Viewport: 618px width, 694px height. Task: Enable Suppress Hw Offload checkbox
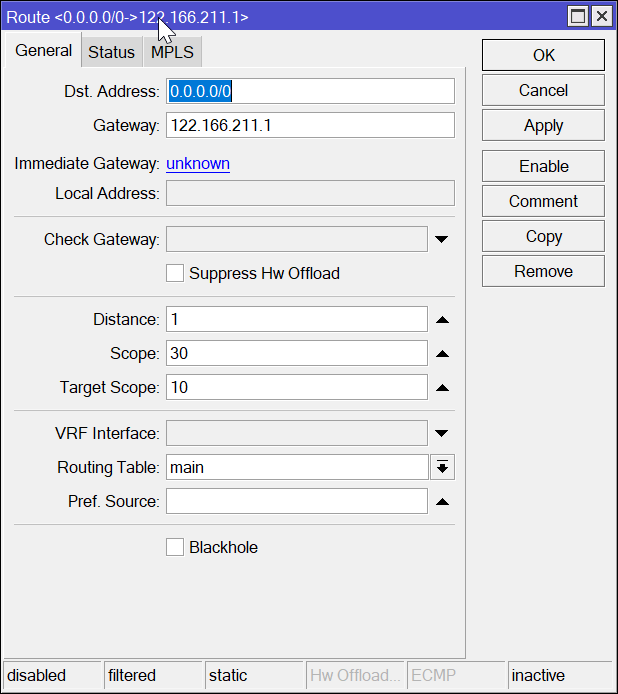tap(175, 273)
